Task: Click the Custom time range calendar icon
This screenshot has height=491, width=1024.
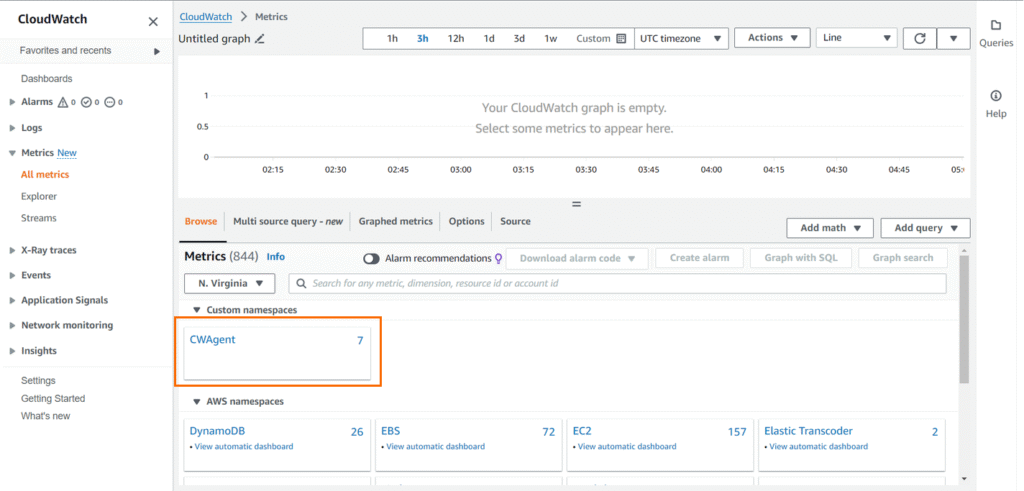Action: (x=621, y=39)
